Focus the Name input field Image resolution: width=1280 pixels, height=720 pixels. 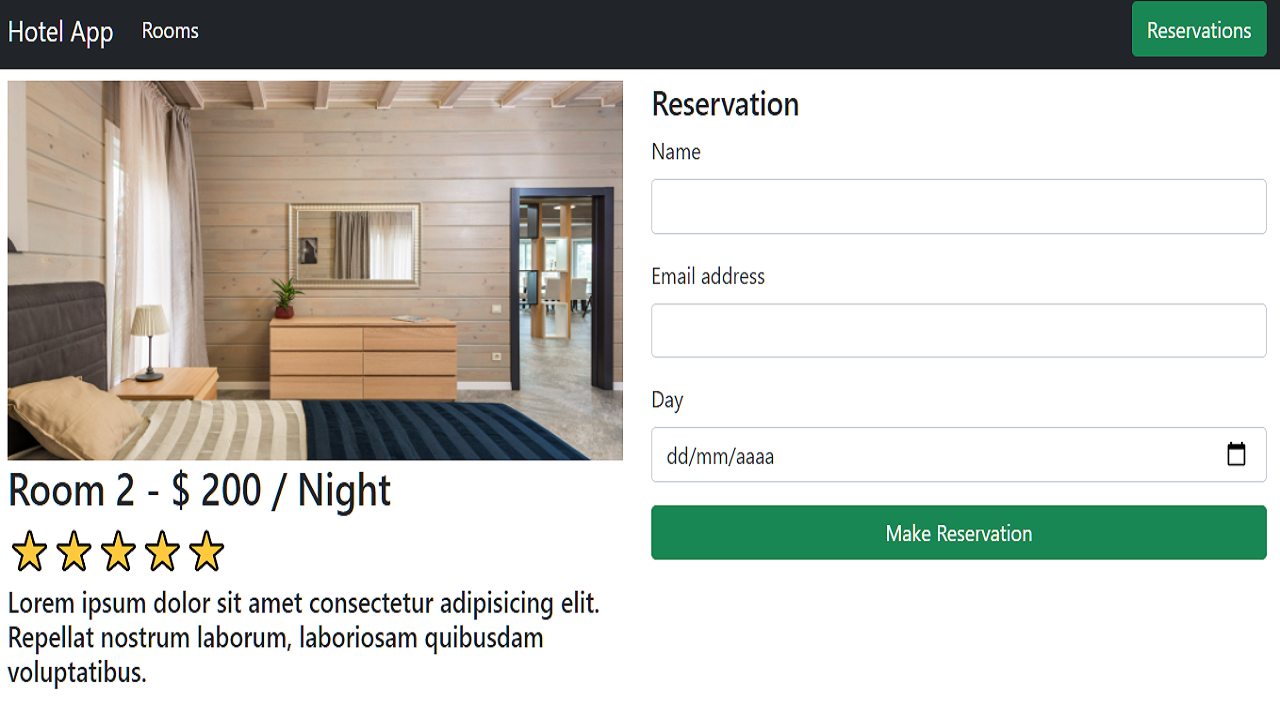click(x=959, y=207)
